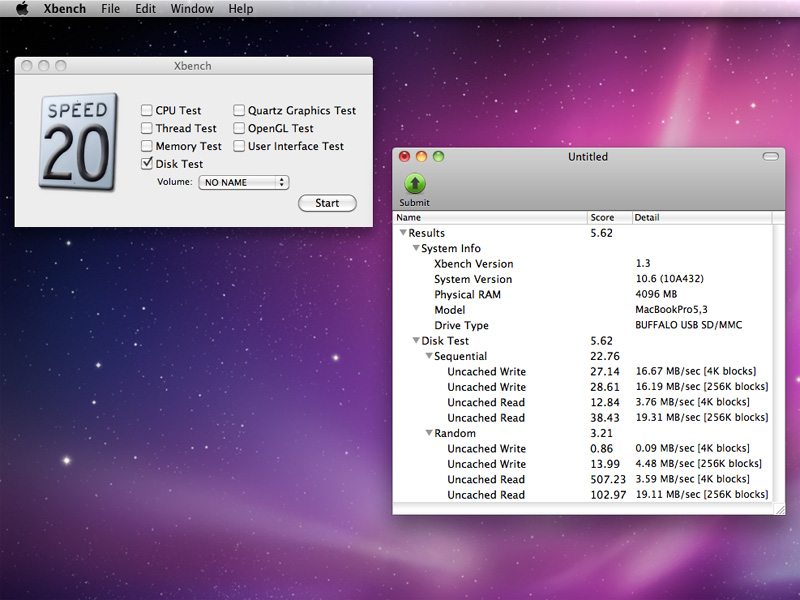
Task: Click detail '19.11 MB/sec [256K blocks]'
Action: [702, 494]
